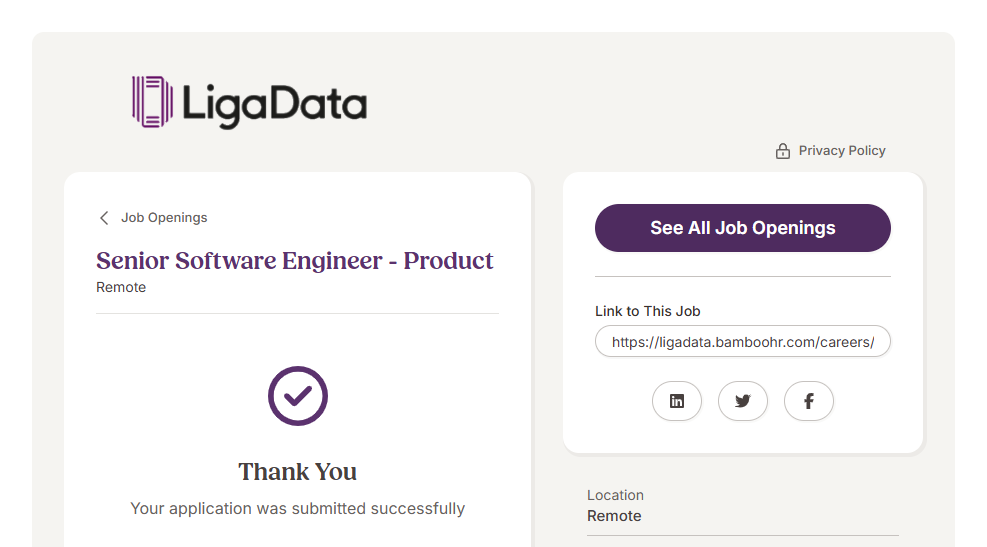987x547 pixels.
Task: Click the Location label
Action: click(x=615, y=495)
